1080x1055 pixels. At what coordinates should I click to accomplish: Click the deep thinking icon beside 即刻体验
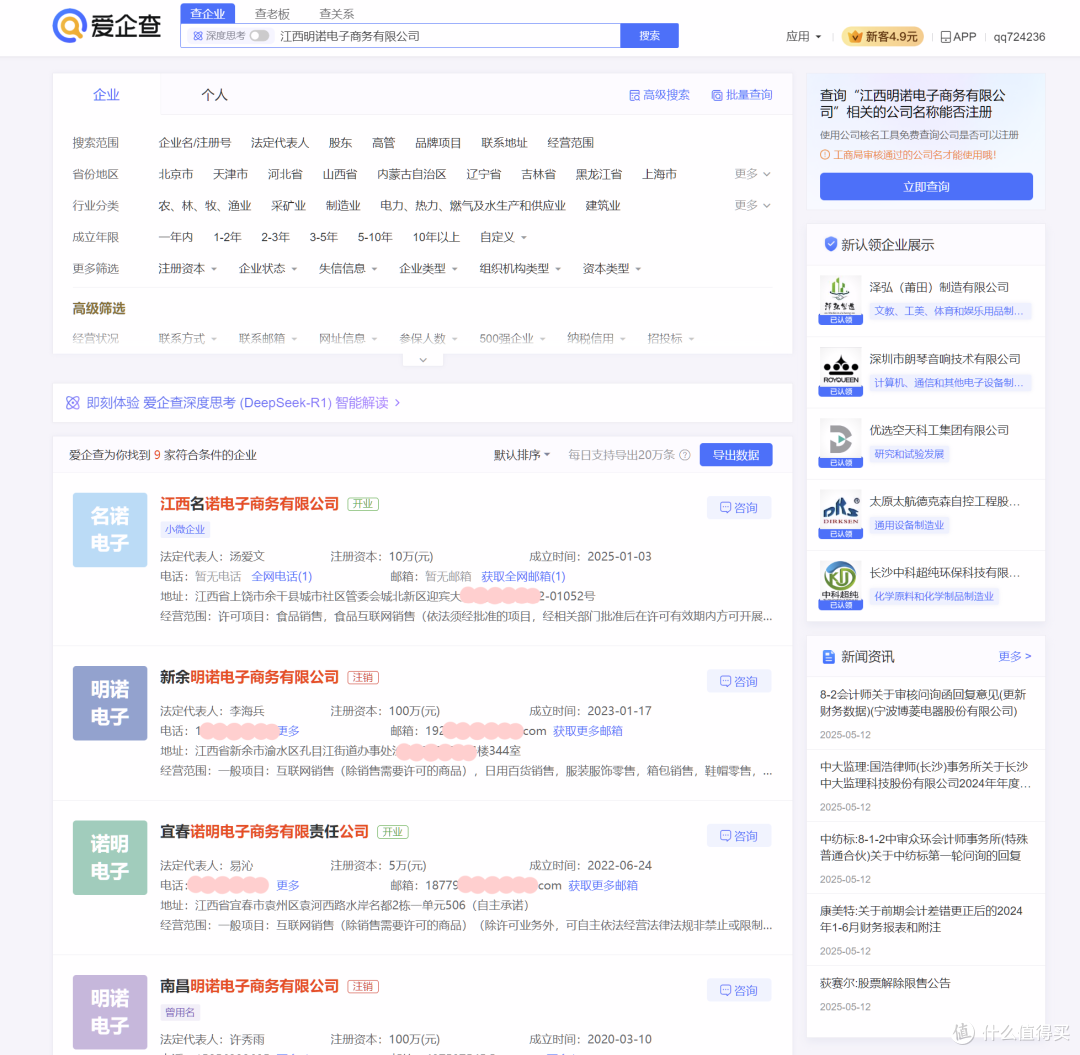(x=72, y=403)
